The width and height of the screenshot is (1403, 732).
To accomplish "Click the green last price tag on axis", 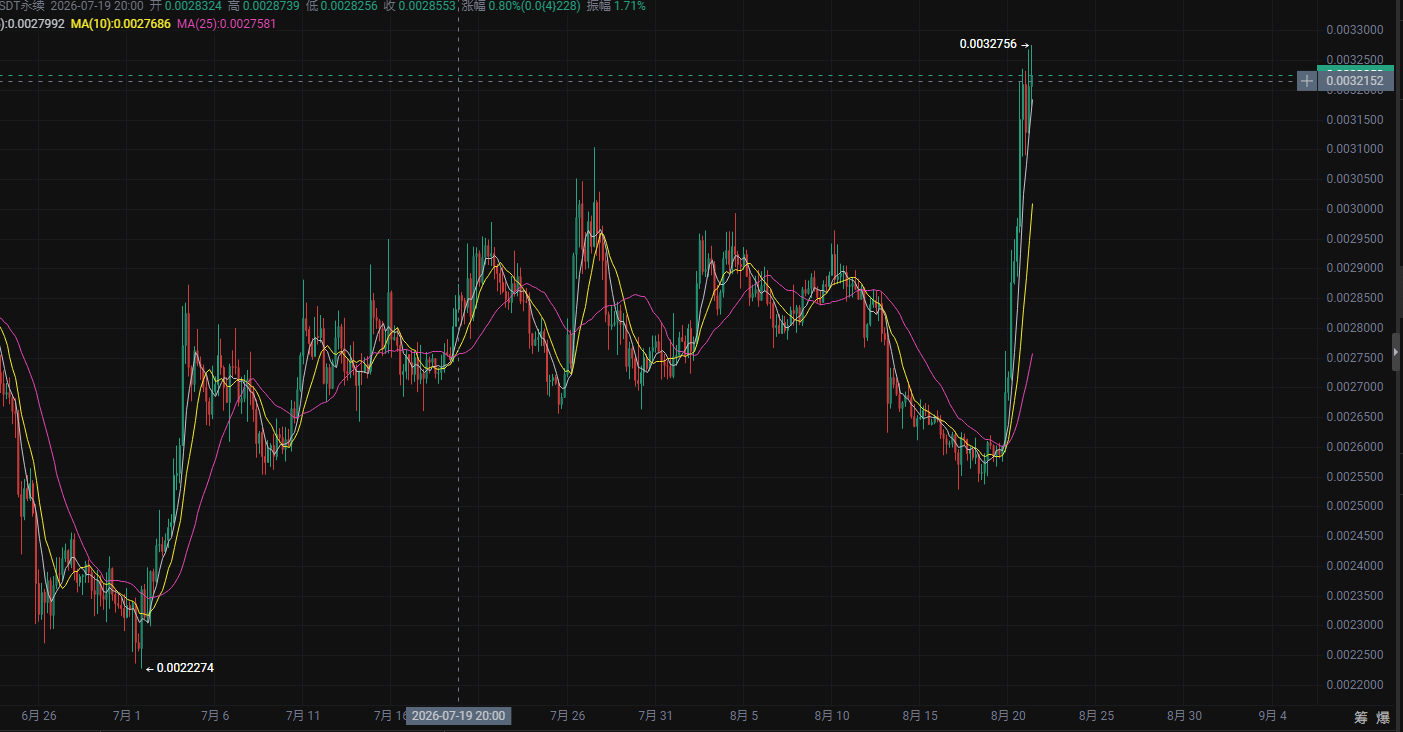I will 1355,68.
